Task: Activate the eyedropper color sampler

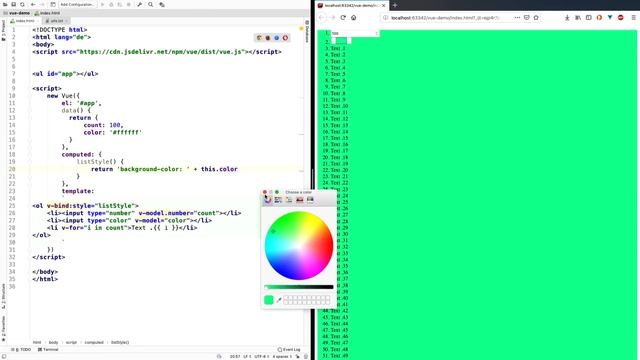Action: (279, 300)
